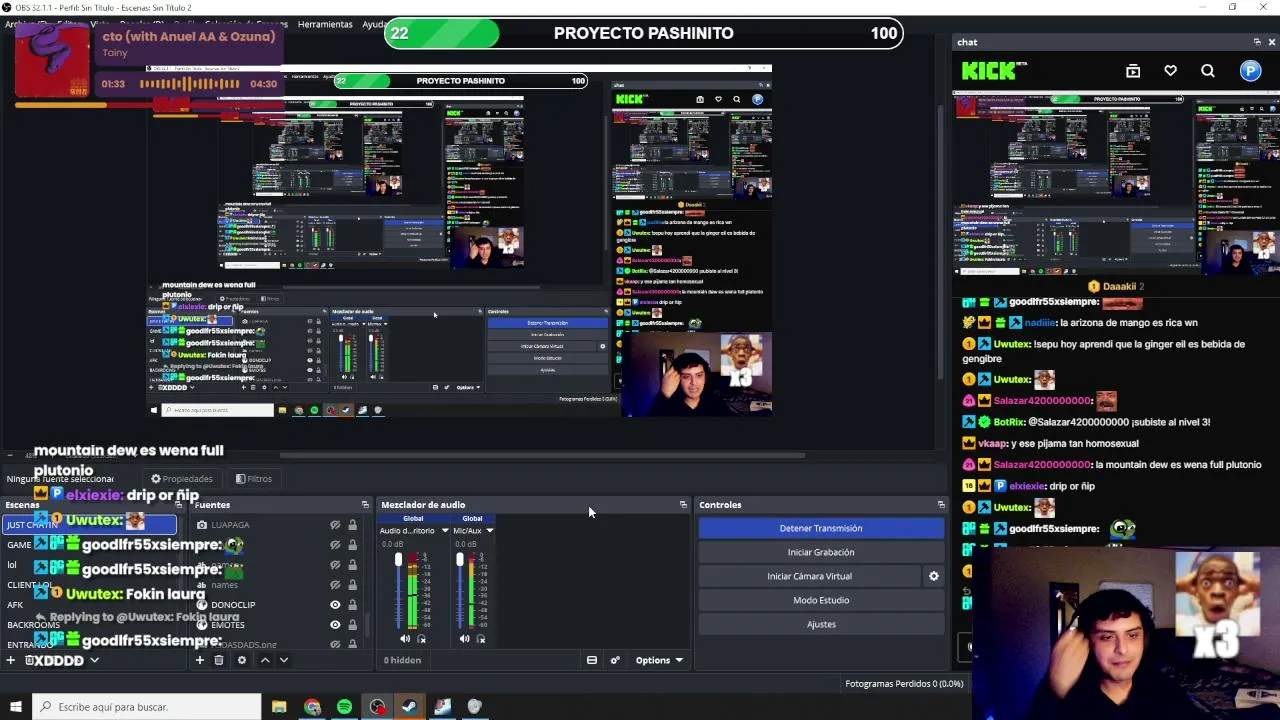This screenshot has width=1280, height=720.
Task: Open virtual camera settings gear
Action: pos(934,576)
